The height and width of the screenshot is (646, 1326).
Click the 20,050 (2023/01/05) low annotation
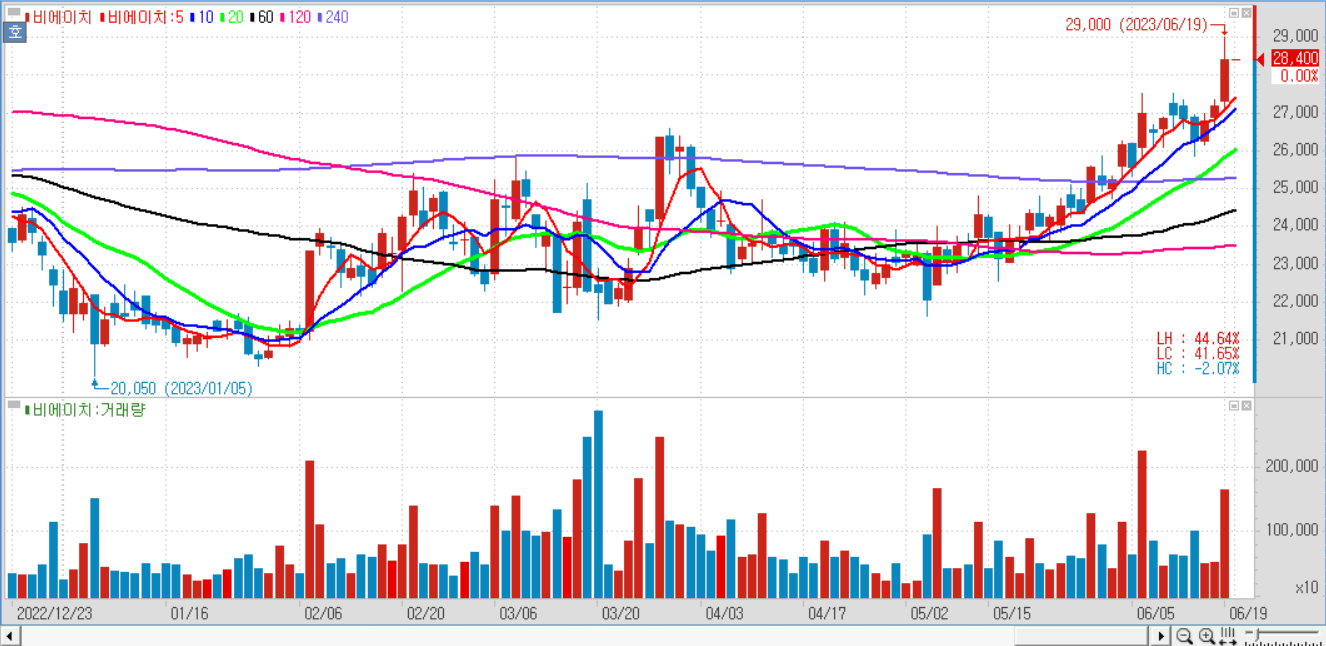coord(182,388)
